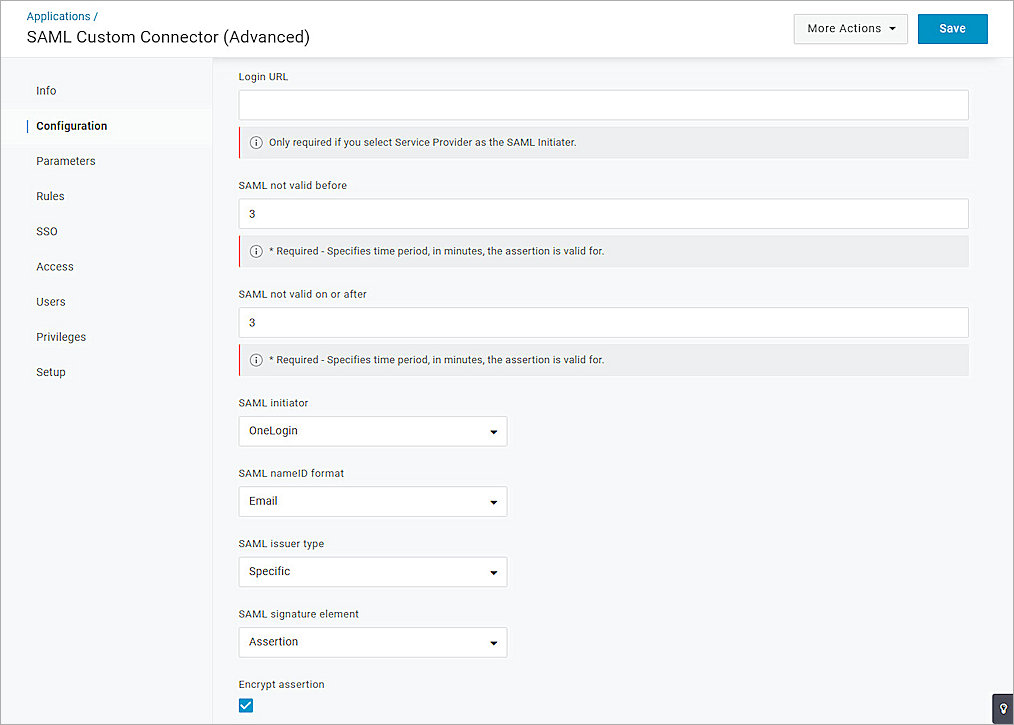Expand the More Actions menu
The width and height of the screenshot is (1014, 725).
point(850,28)
